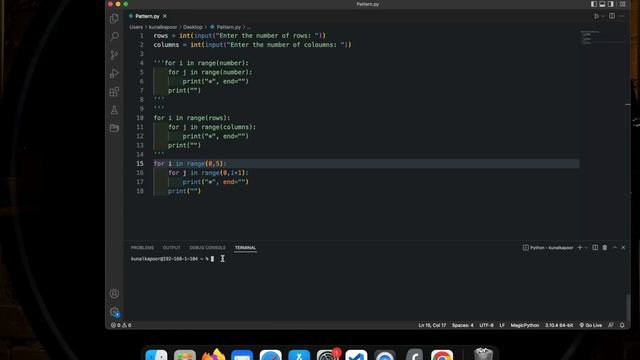640x360 pixels.
Task: Toggle secondary side bar visibility
Action: tap(611, 4)
